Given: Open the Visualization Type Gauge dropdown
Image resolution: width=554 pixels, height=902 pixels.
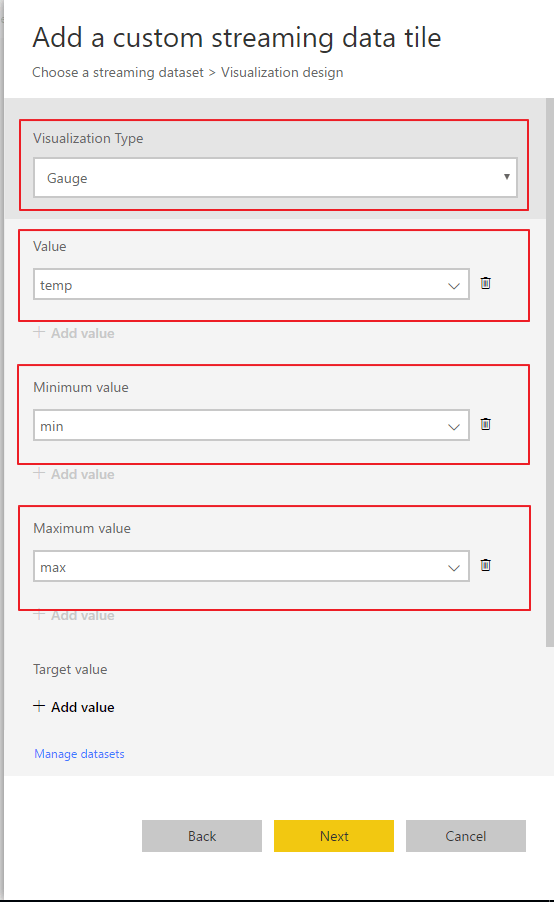Looking at the screenshot, I should point(275,178).
